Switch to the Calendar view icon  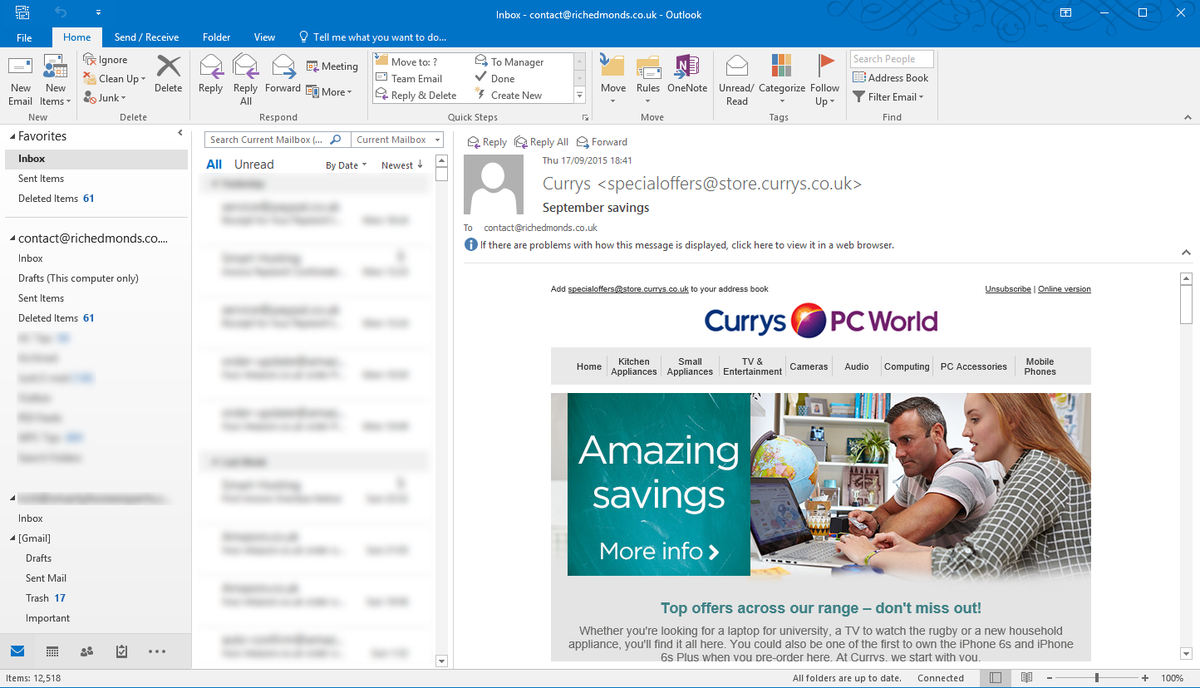(51, 651)
